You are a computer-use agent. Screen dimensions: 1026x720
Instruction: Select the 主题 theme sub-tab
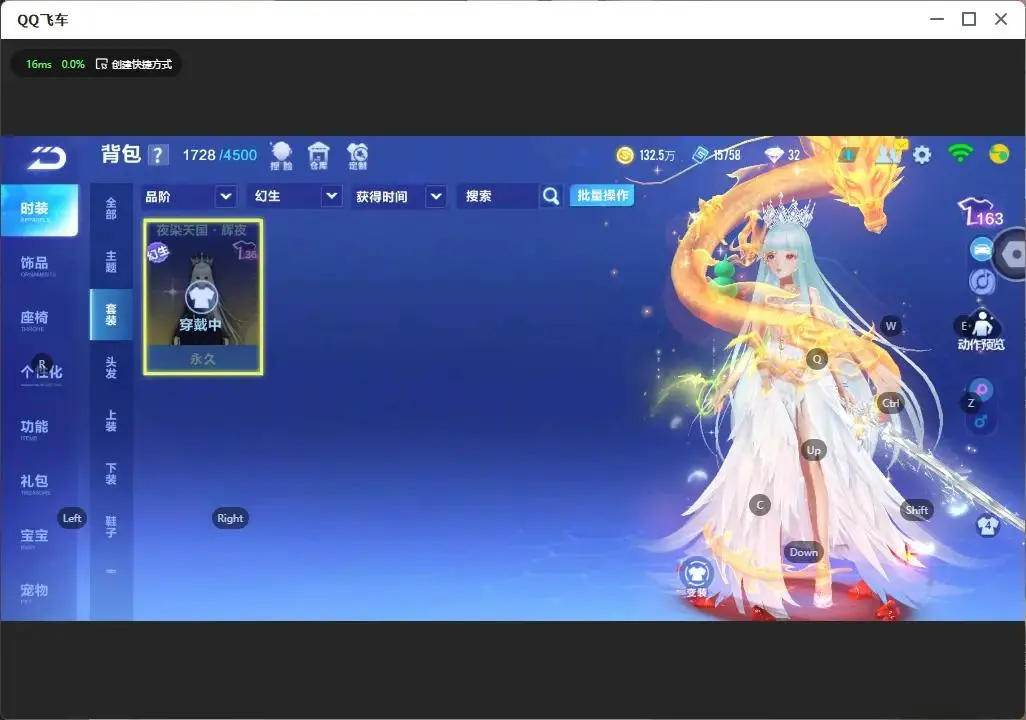tap(111, 262)
